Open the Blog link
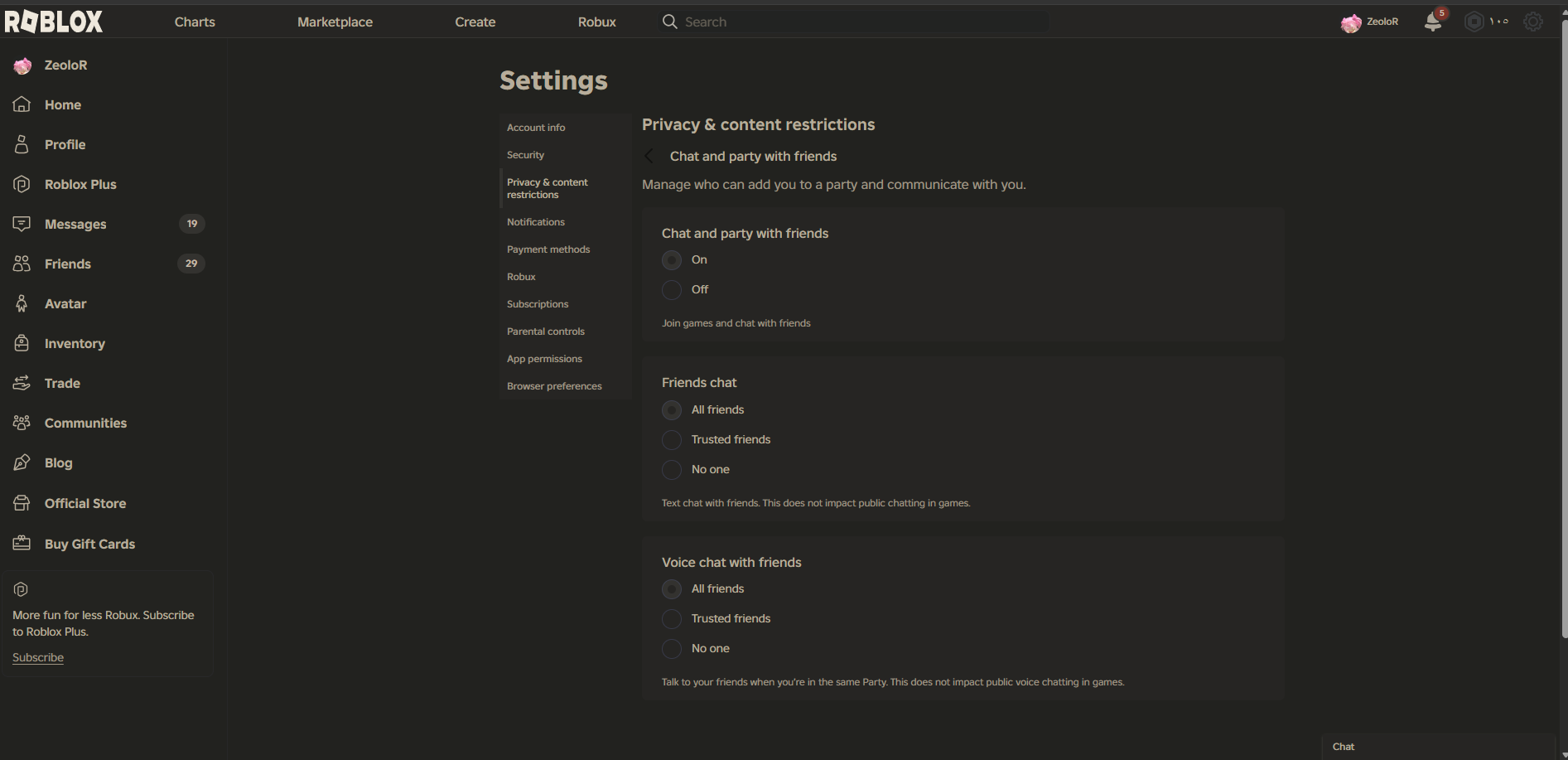 coord(59,463)
